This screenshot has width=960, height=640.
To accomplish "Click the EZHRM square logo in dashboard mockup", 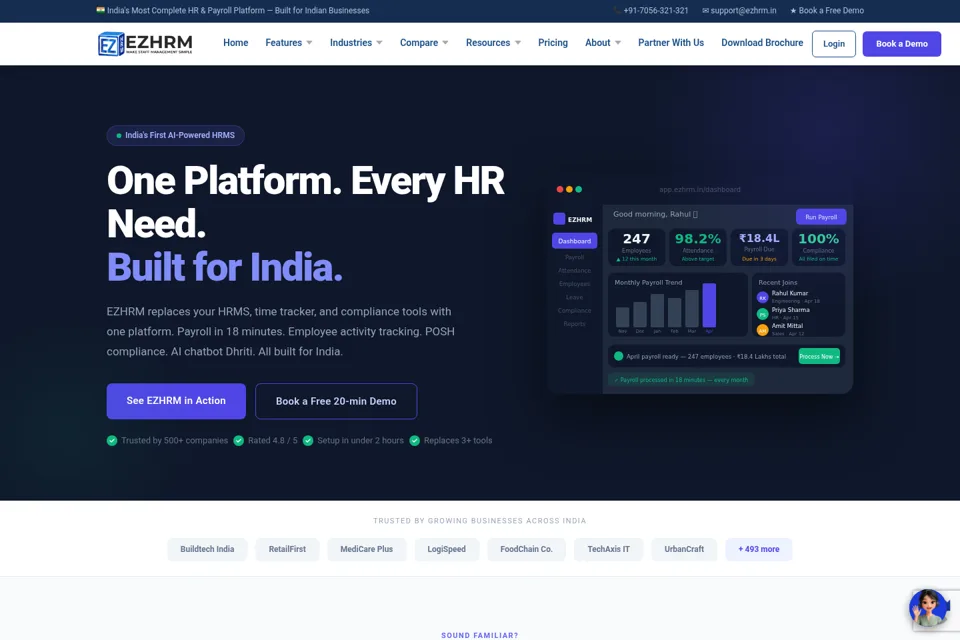I will [x=559, y=219].
